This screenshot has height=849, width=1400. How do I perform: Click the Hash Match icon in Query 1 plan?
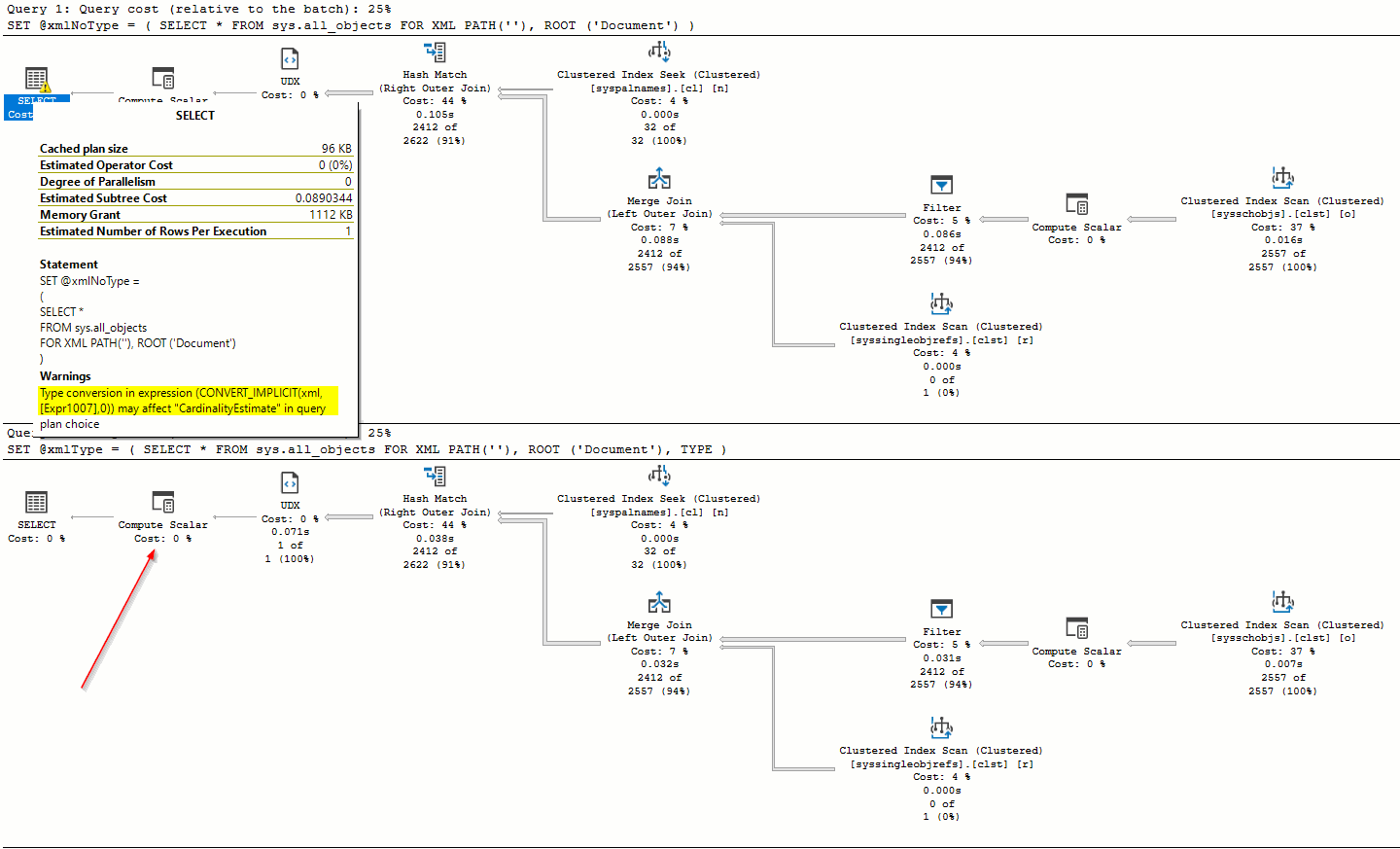coord(435,53)
